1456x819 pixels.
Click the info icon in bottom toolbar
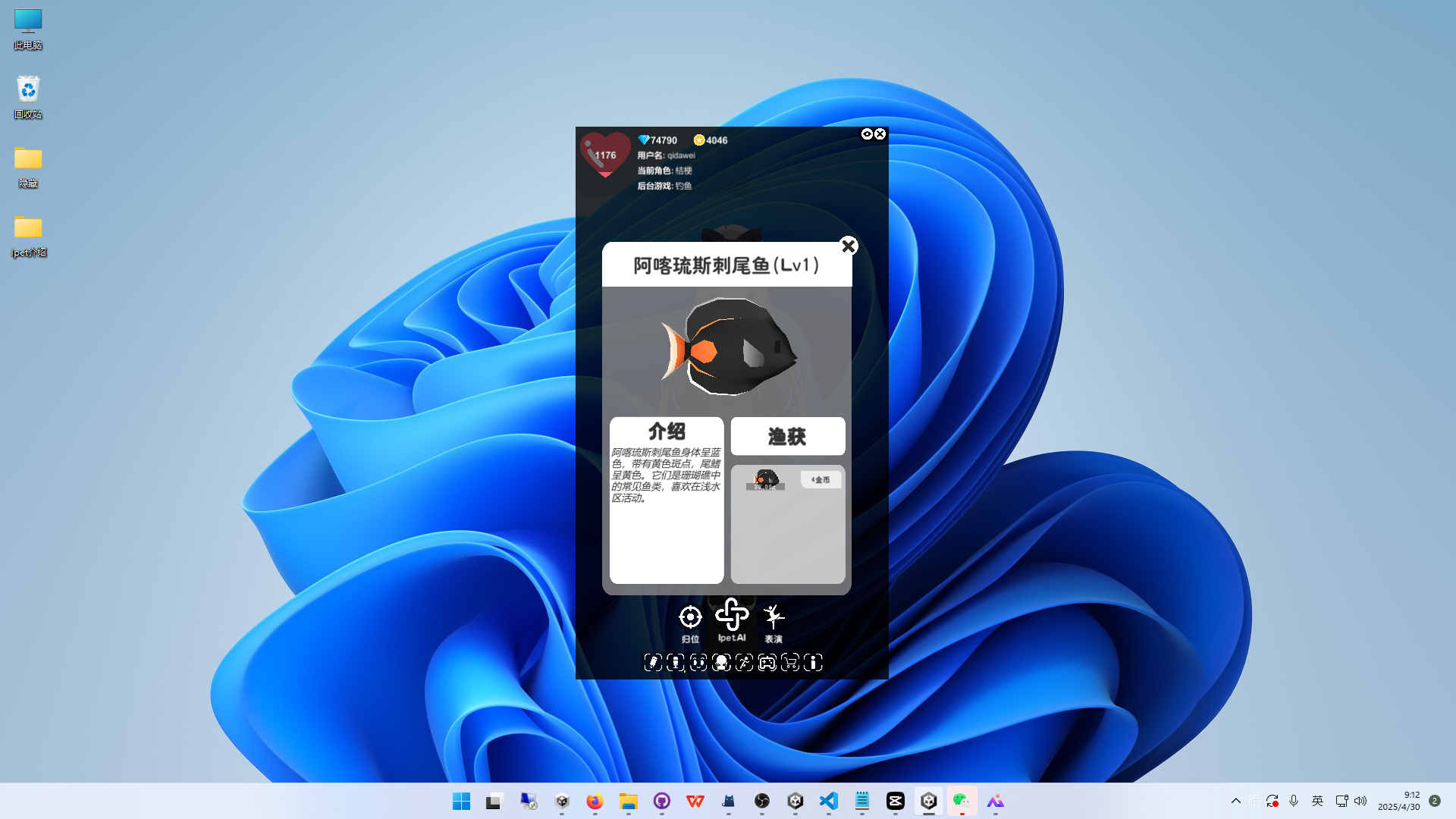813,663
